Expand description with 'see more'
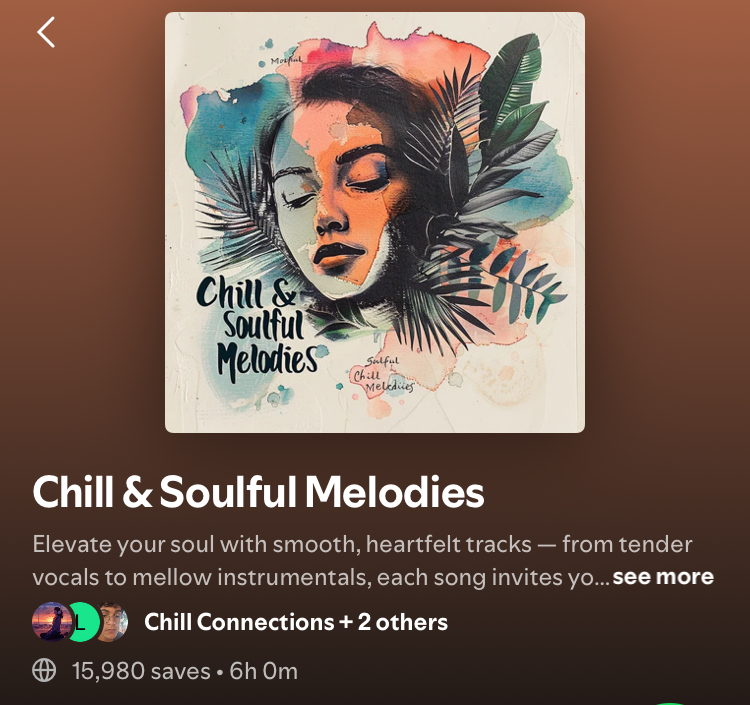 [663, 577]
